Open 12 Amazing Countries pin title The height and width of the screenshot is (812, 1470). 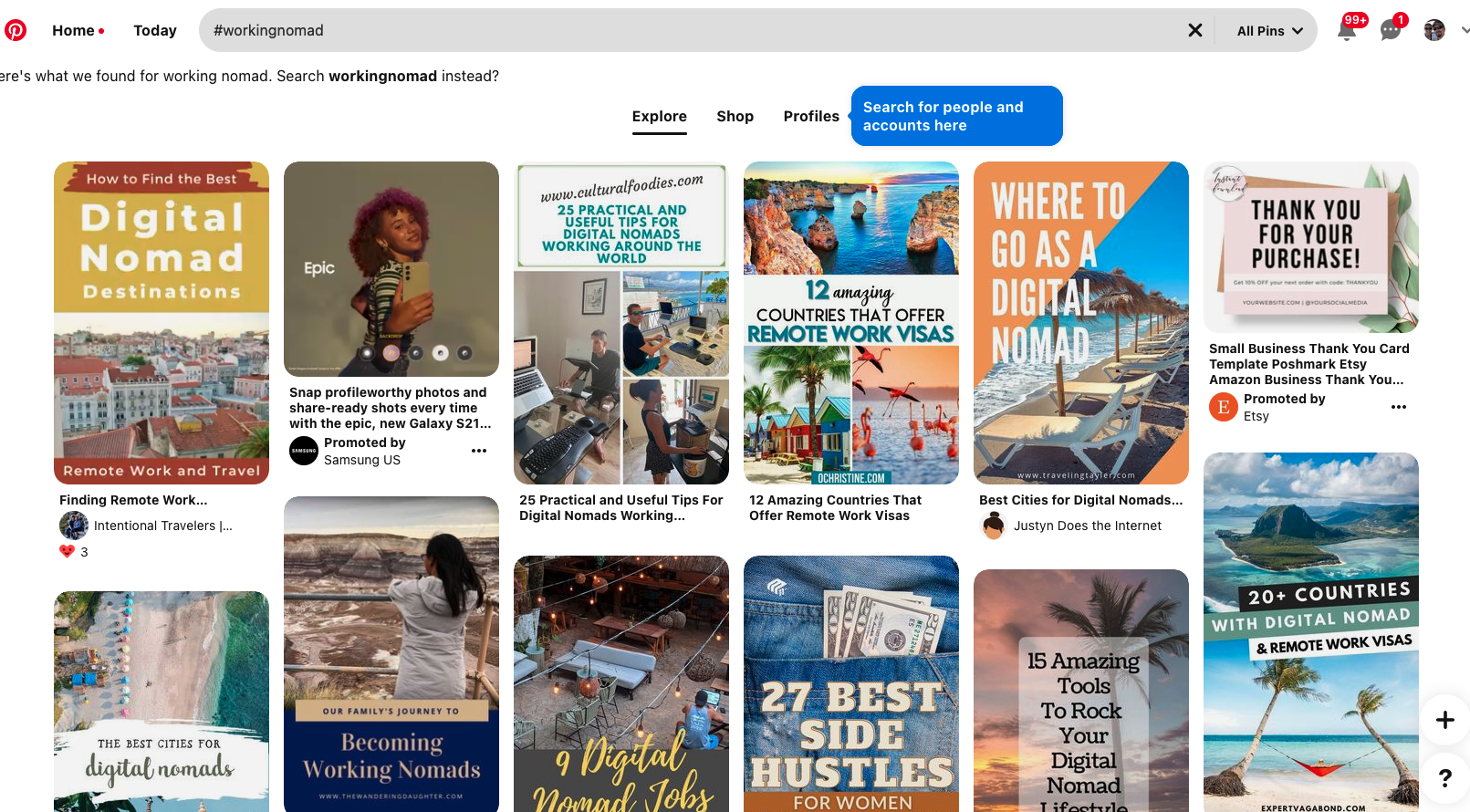(835, 507)
